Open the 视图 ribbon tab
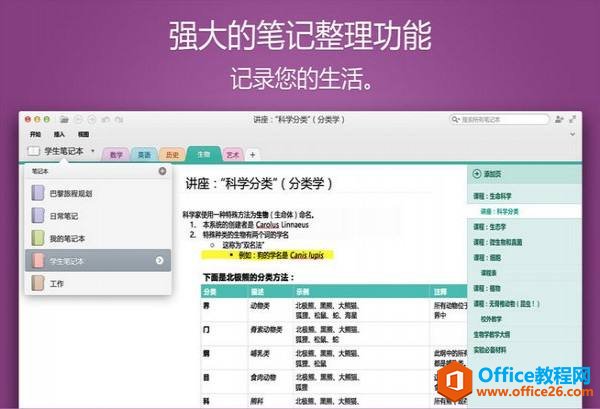The width and height of the screenshot is (600, 409). (x=83, y=134)
